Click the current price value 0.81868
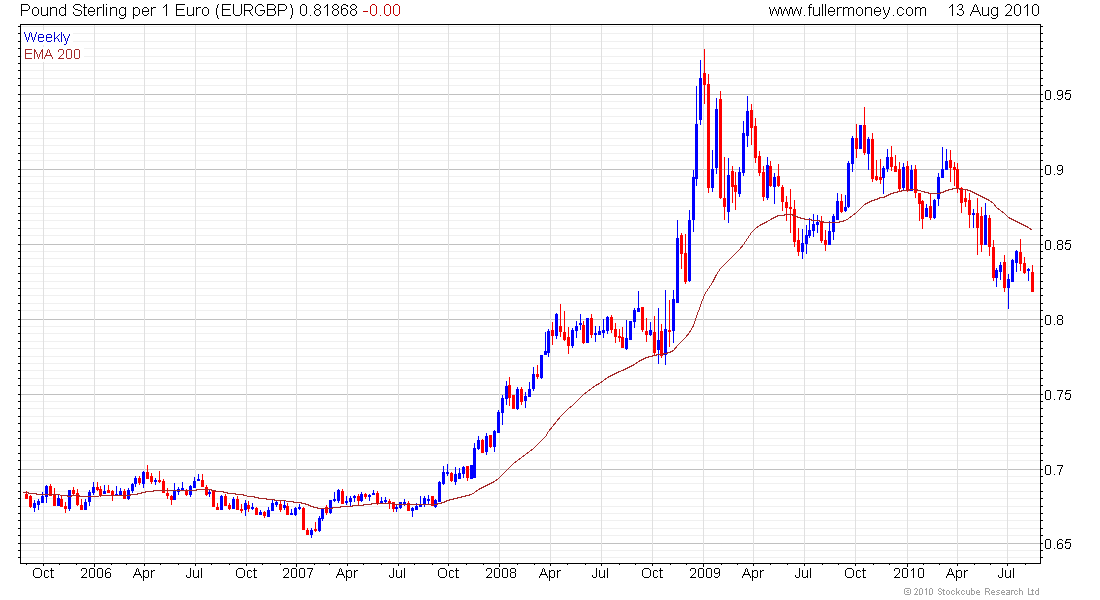This screenshot has height=600, width=1100. 328,11
